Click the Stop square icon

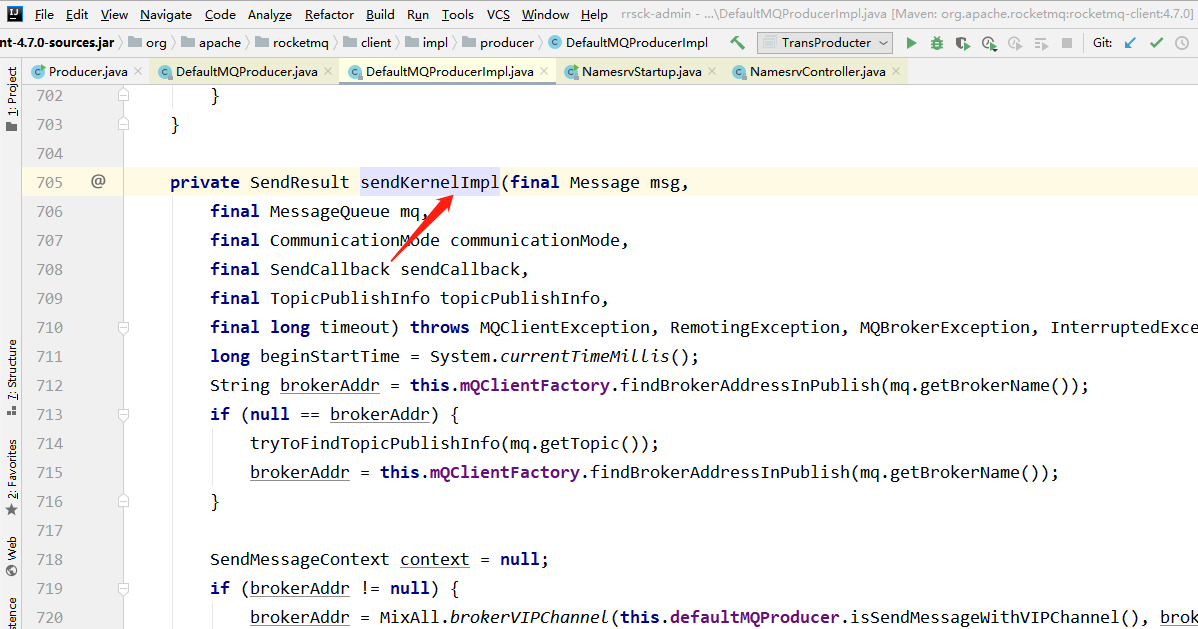pyautogui.click(x=1067, y=43)
